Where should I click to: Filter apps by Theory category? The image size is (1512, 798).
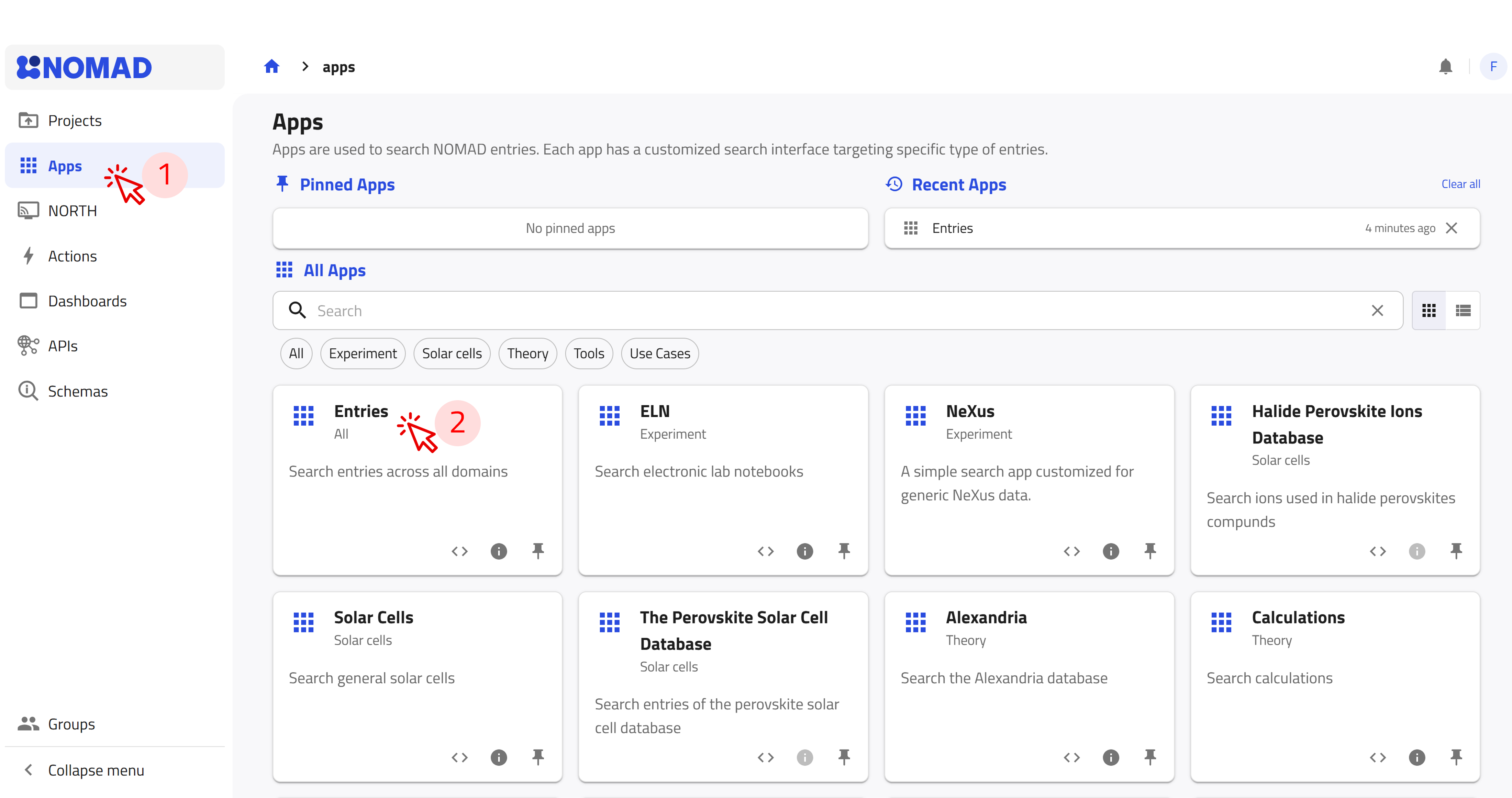click(528, 353)
